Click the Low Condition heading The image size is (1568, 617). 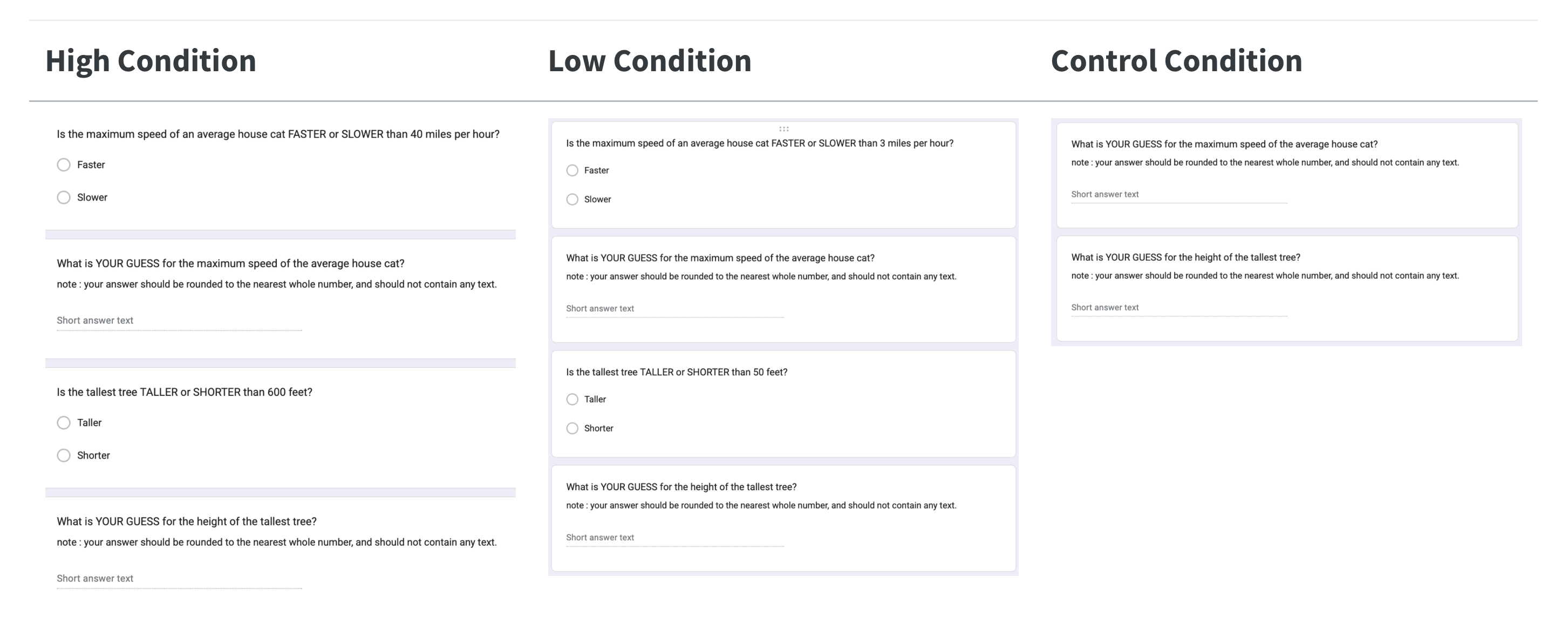click(x=650, y=61)
